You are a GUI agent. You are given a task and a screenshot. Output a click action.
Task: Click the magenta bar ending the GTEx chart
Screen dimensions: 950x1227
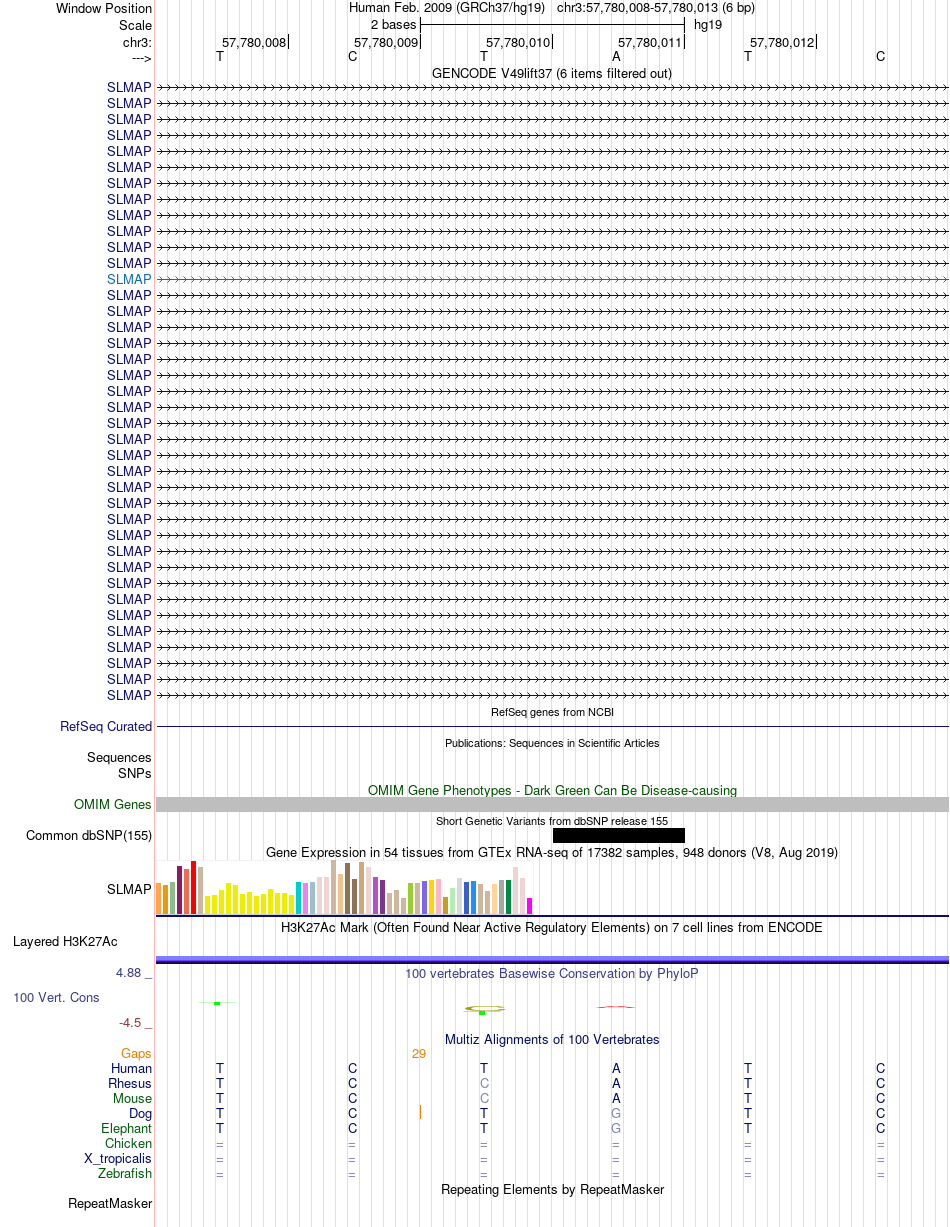[x=530, y=906]
